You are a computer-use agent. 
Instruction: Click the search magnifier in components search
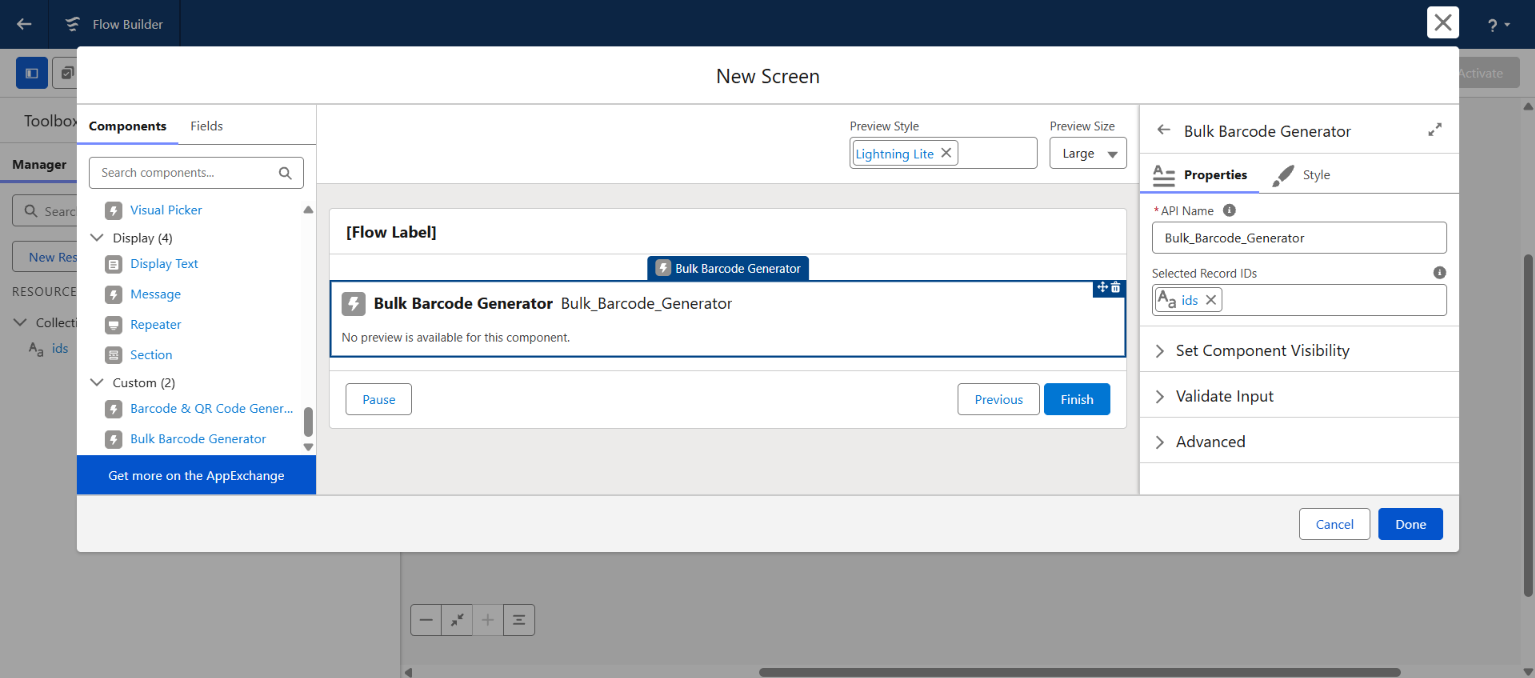285,173
